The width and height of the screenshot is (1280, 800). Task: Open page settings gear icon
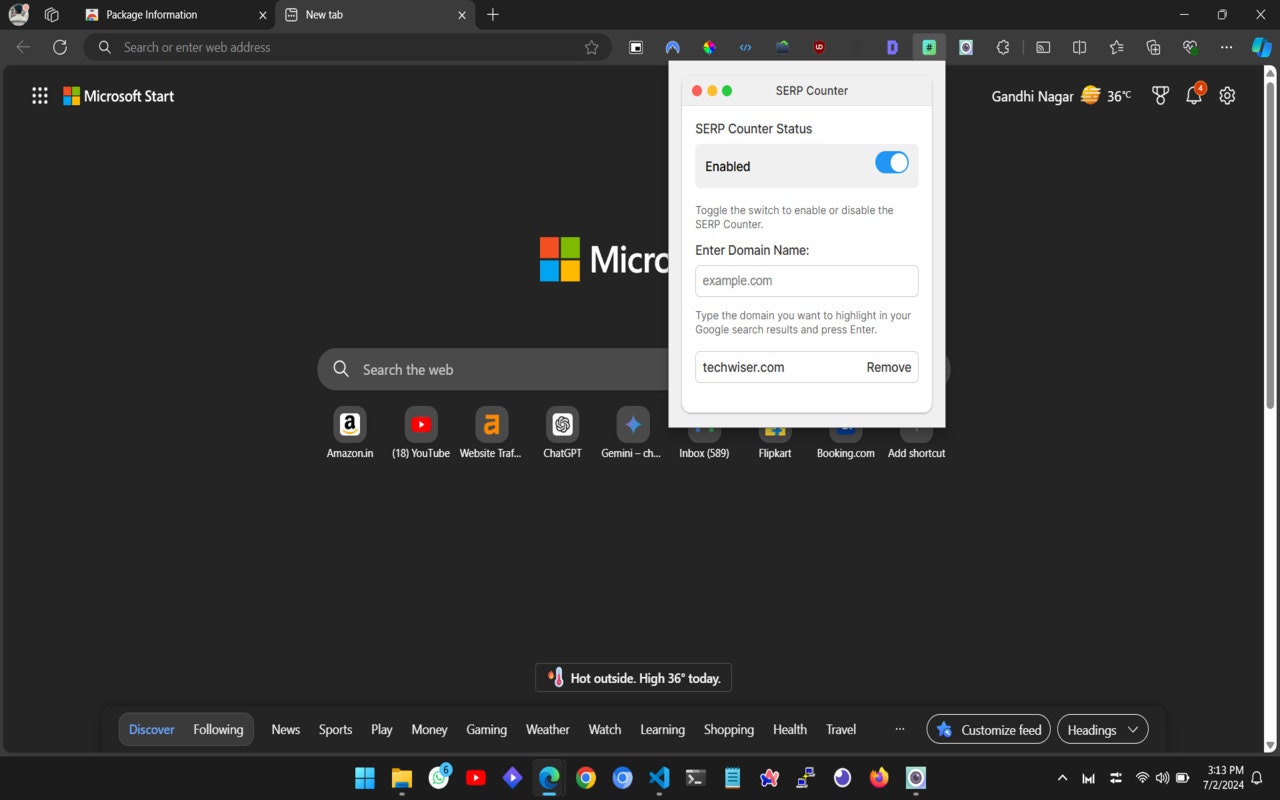[1227, 96]
